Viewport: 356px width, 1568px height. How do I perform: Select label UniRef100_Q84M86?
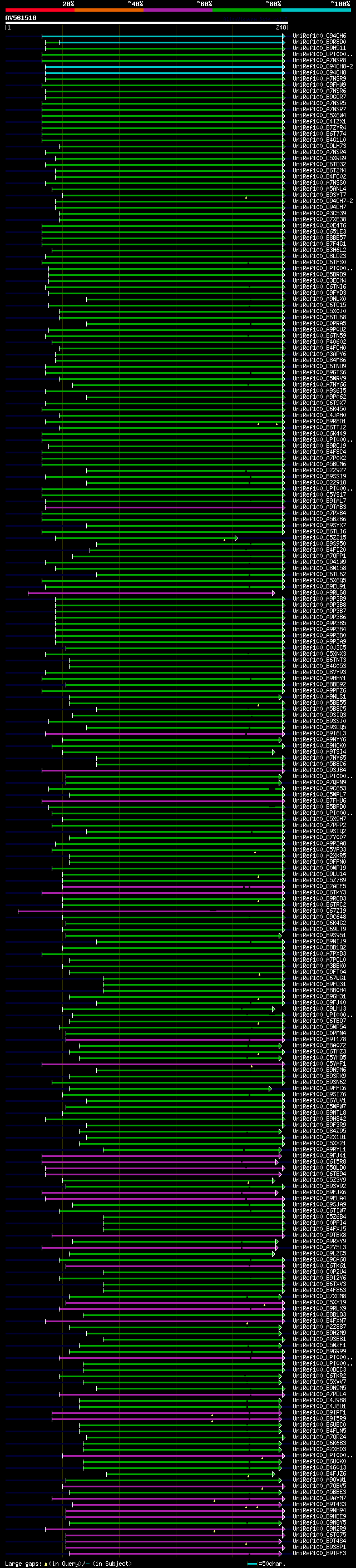319,360
